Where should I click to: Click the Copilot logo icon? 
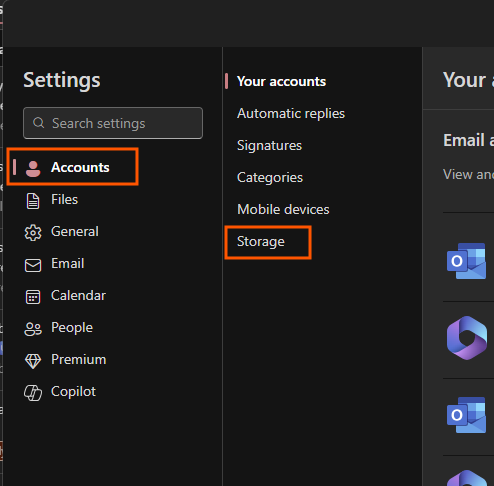point(33,393)
